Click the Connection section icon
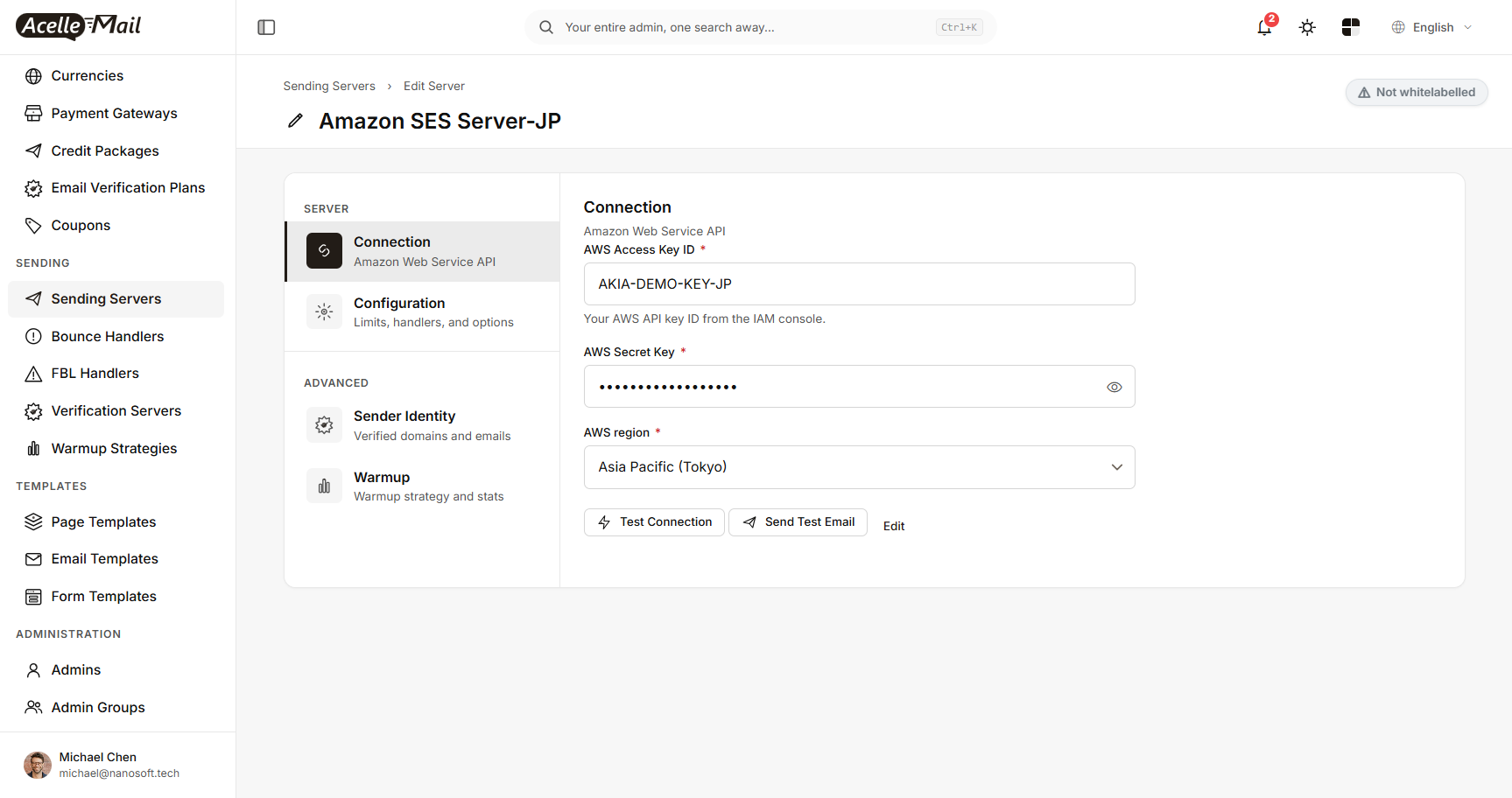Screen dimensions: 1512x798 pos(324,251)
